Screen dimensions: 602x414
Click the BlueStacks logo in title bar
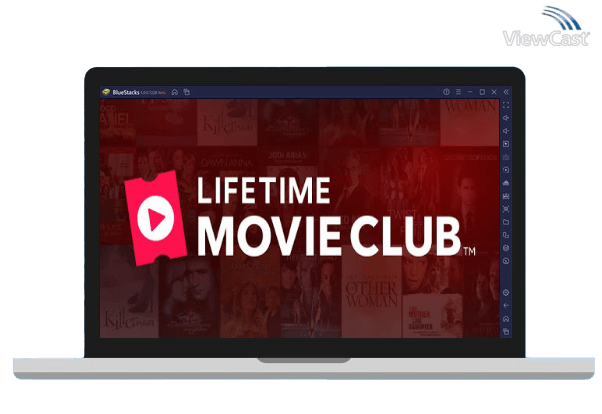[x=106, y=92]
